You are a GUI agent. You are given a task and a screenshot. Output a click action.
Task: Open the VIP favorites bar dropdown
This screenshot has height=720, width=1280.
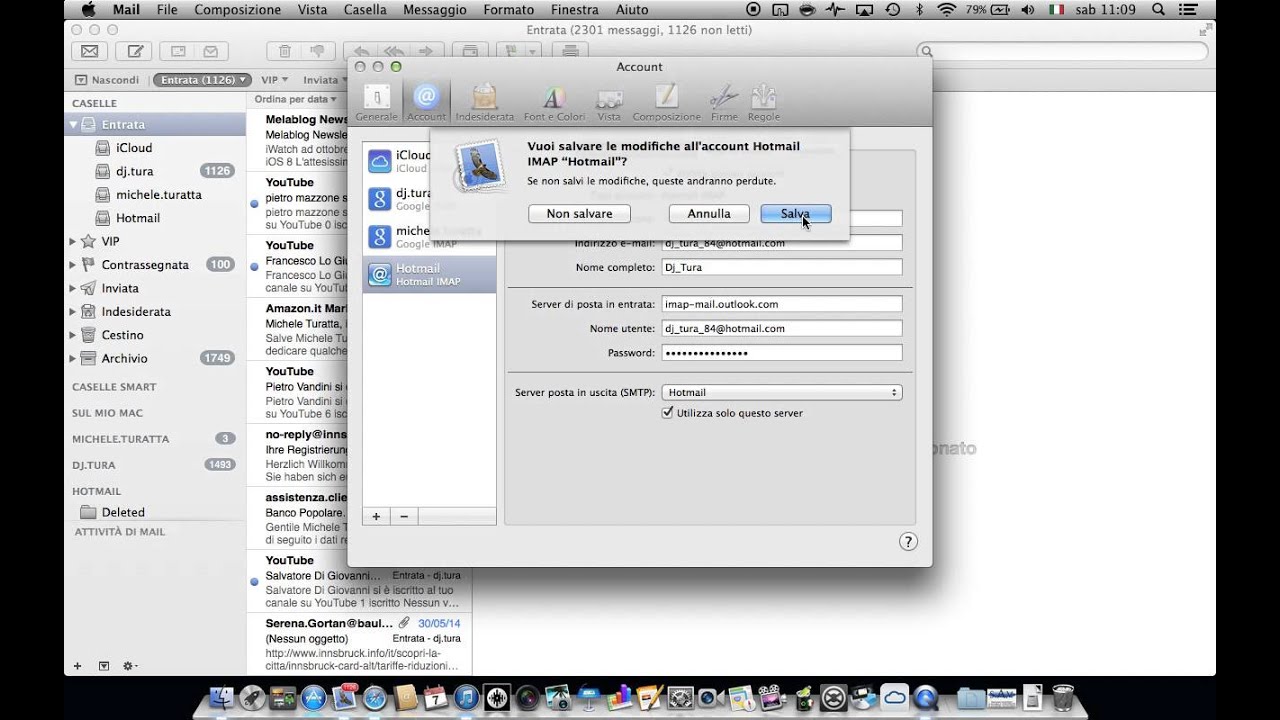pyautogui.click(x=275, y=79)
